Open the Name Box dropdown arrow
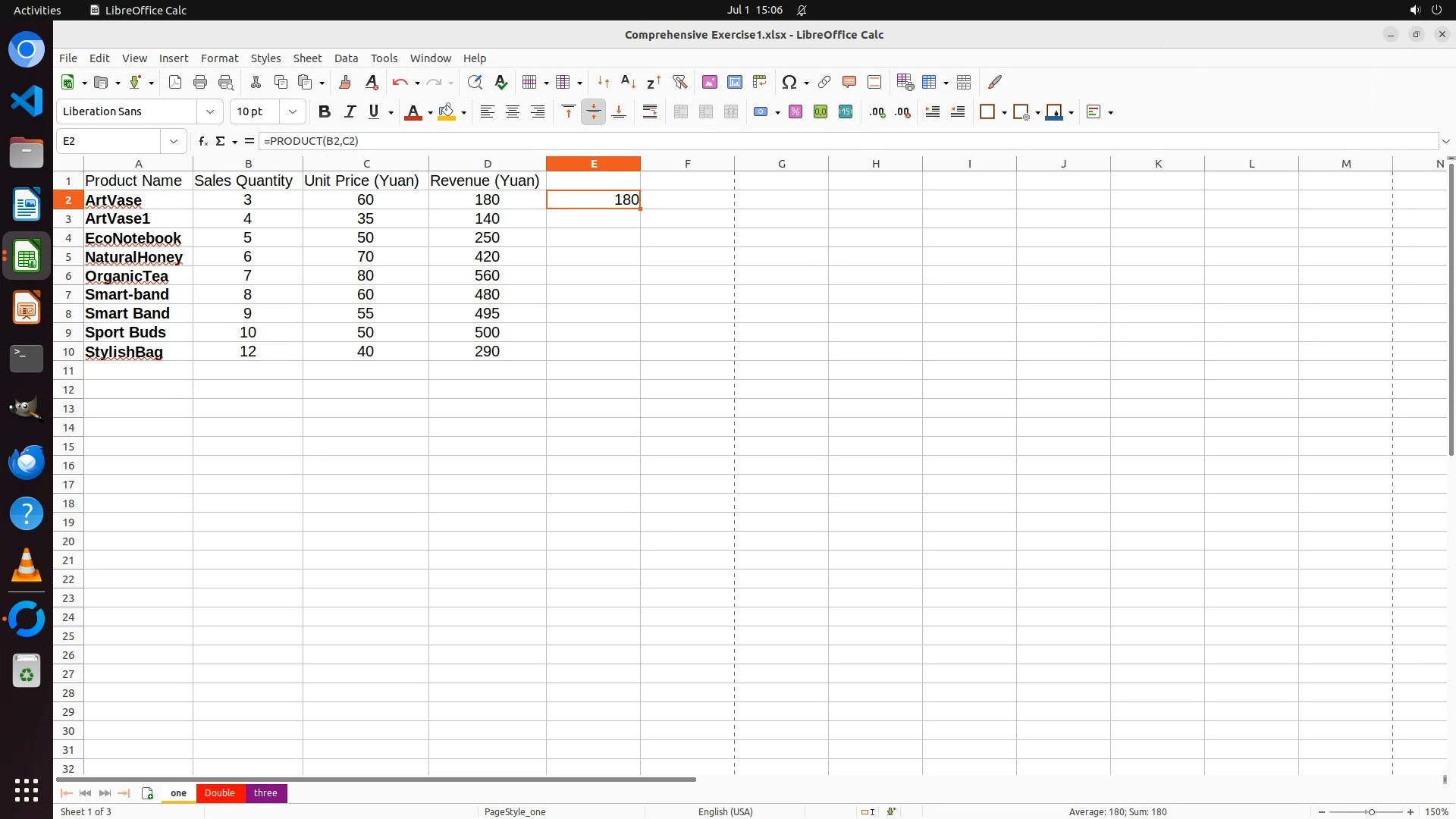This screenshot has width=1456, height=819. tap(174, 141)
